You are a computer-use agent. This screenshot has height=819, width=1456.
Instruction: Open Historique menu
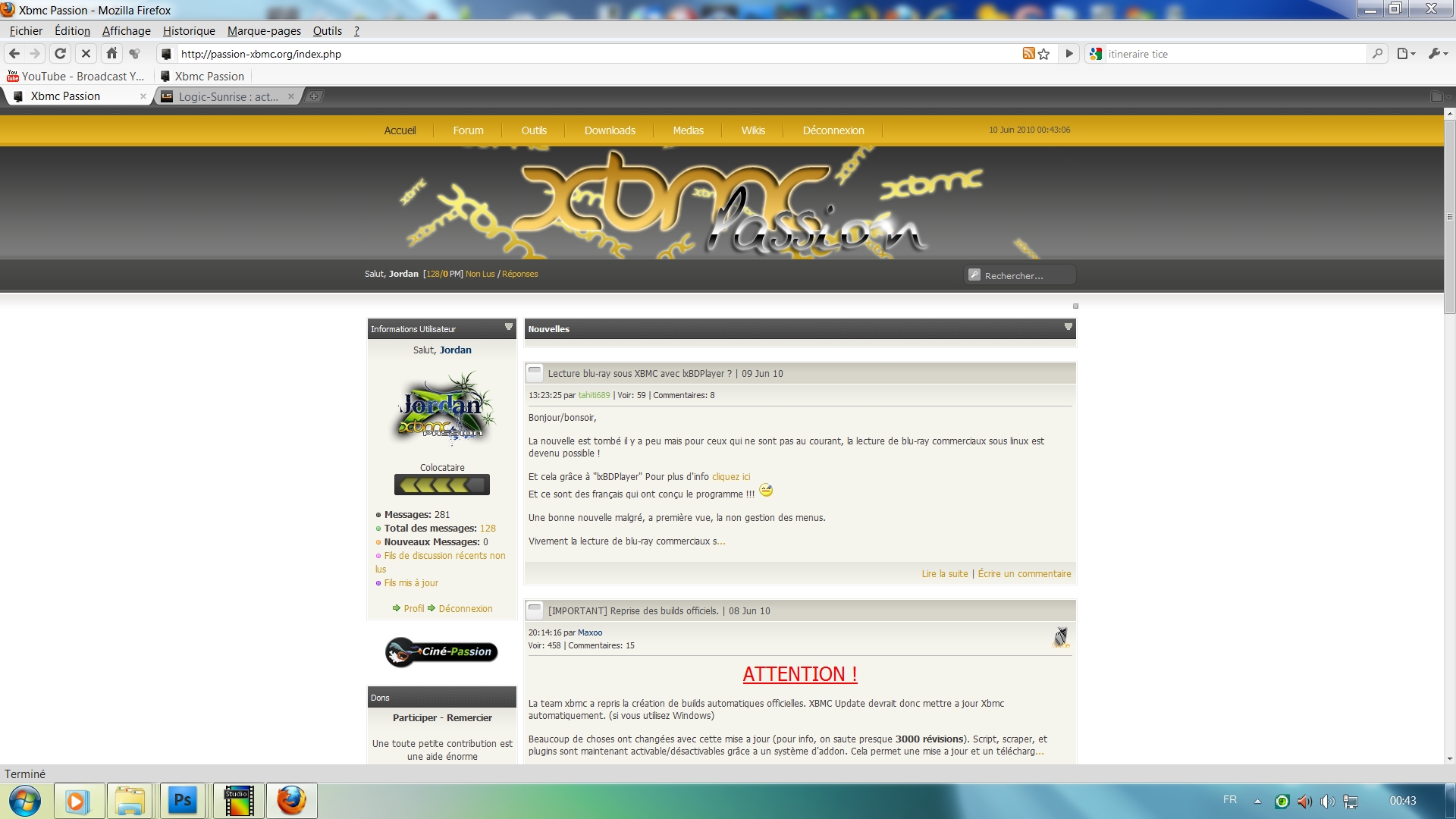pyautogui.click(x=189, y=31)
